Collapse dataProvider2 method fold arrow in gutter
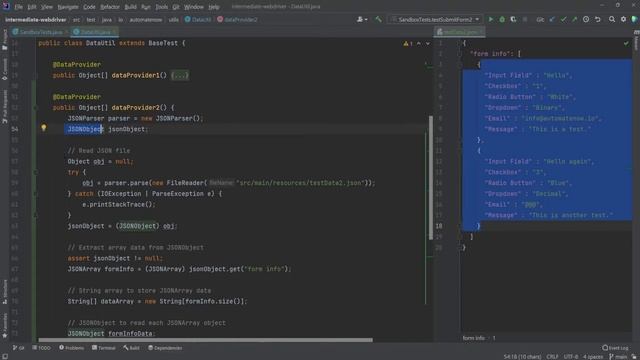The image size is (640, 360). point(36,108)
